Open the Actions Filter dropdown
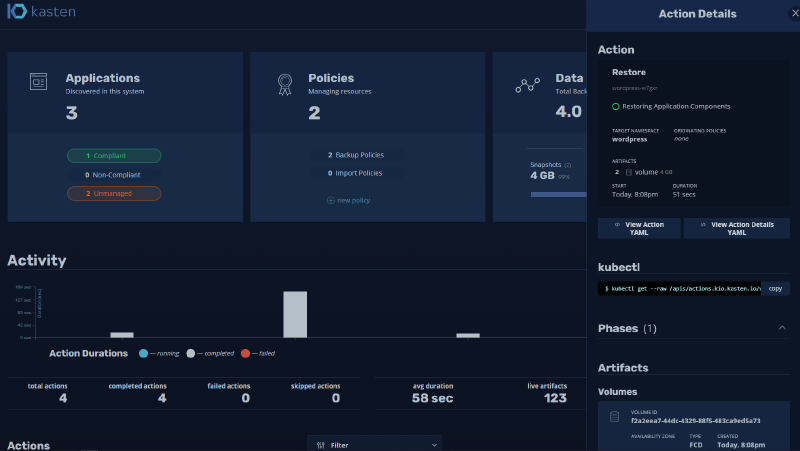The width and height of the screenshot is (800, 451). click(x=374, y=445)
